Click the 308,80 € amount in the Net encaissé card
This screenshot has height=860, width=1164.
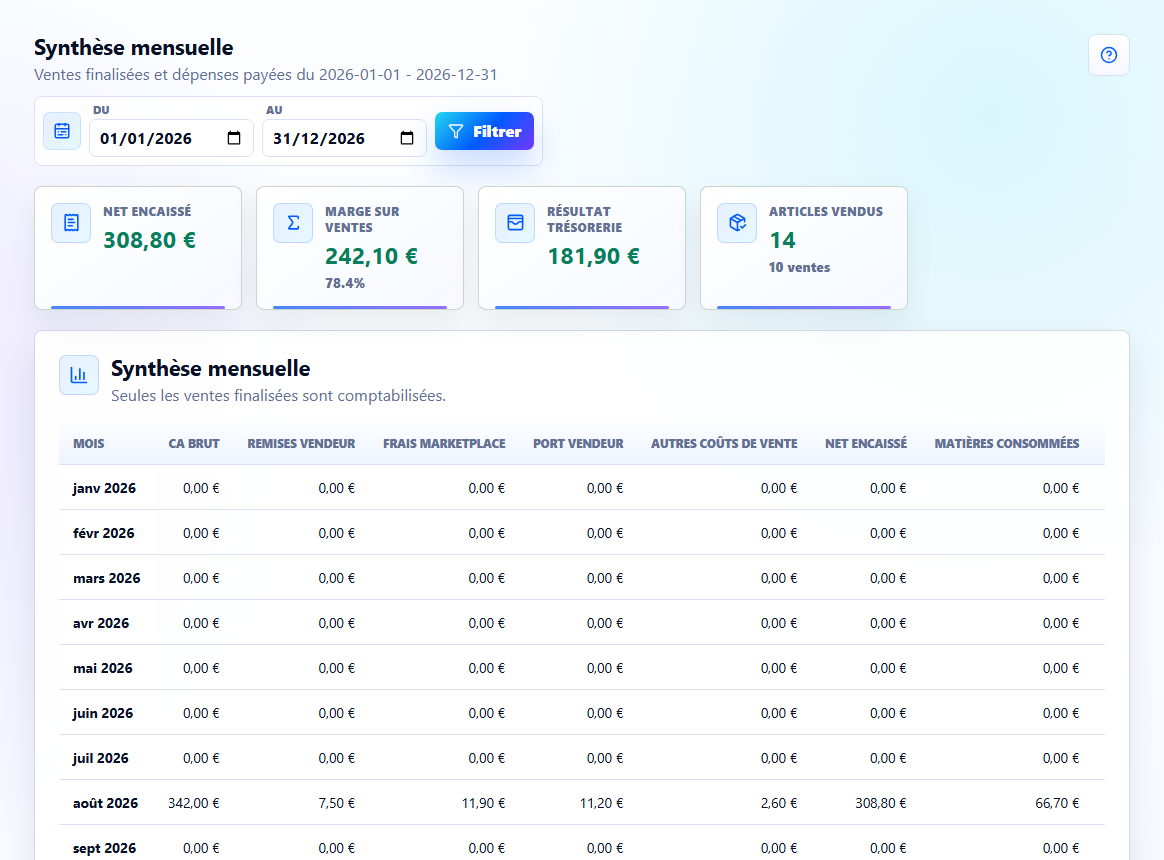(149, 240)
